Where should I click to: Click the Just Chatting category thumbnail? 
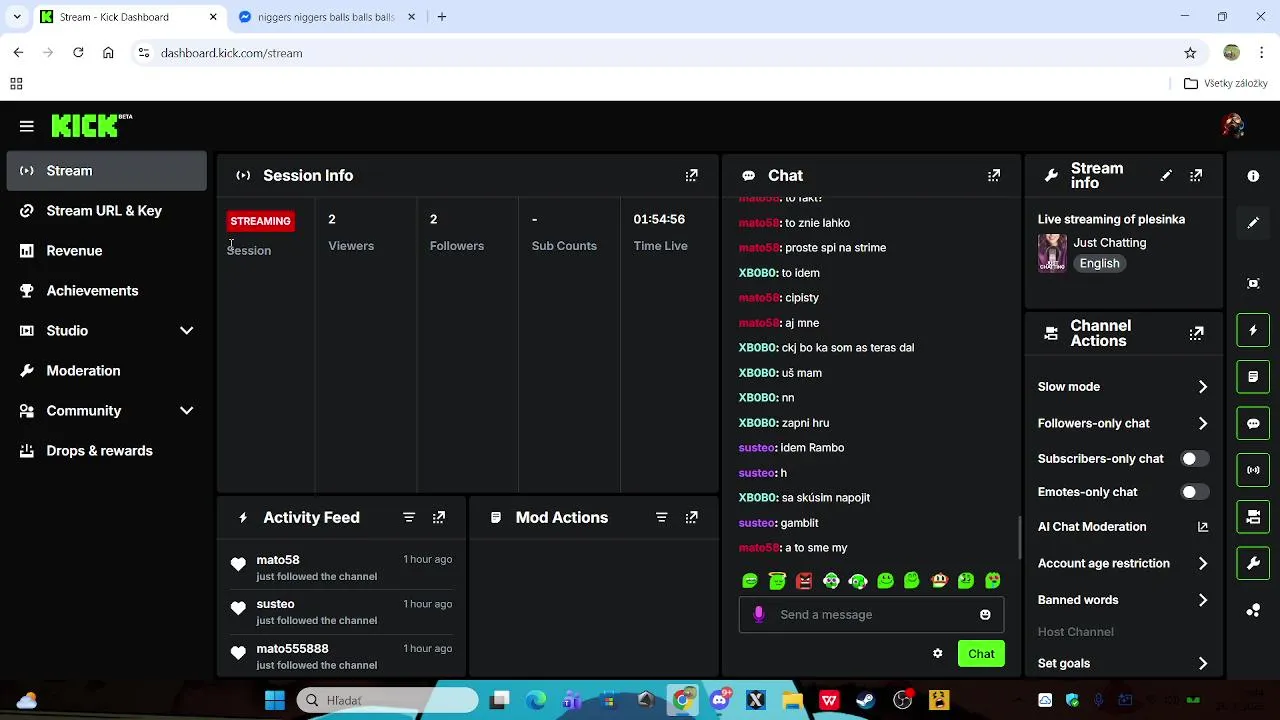coord(1052,253)
